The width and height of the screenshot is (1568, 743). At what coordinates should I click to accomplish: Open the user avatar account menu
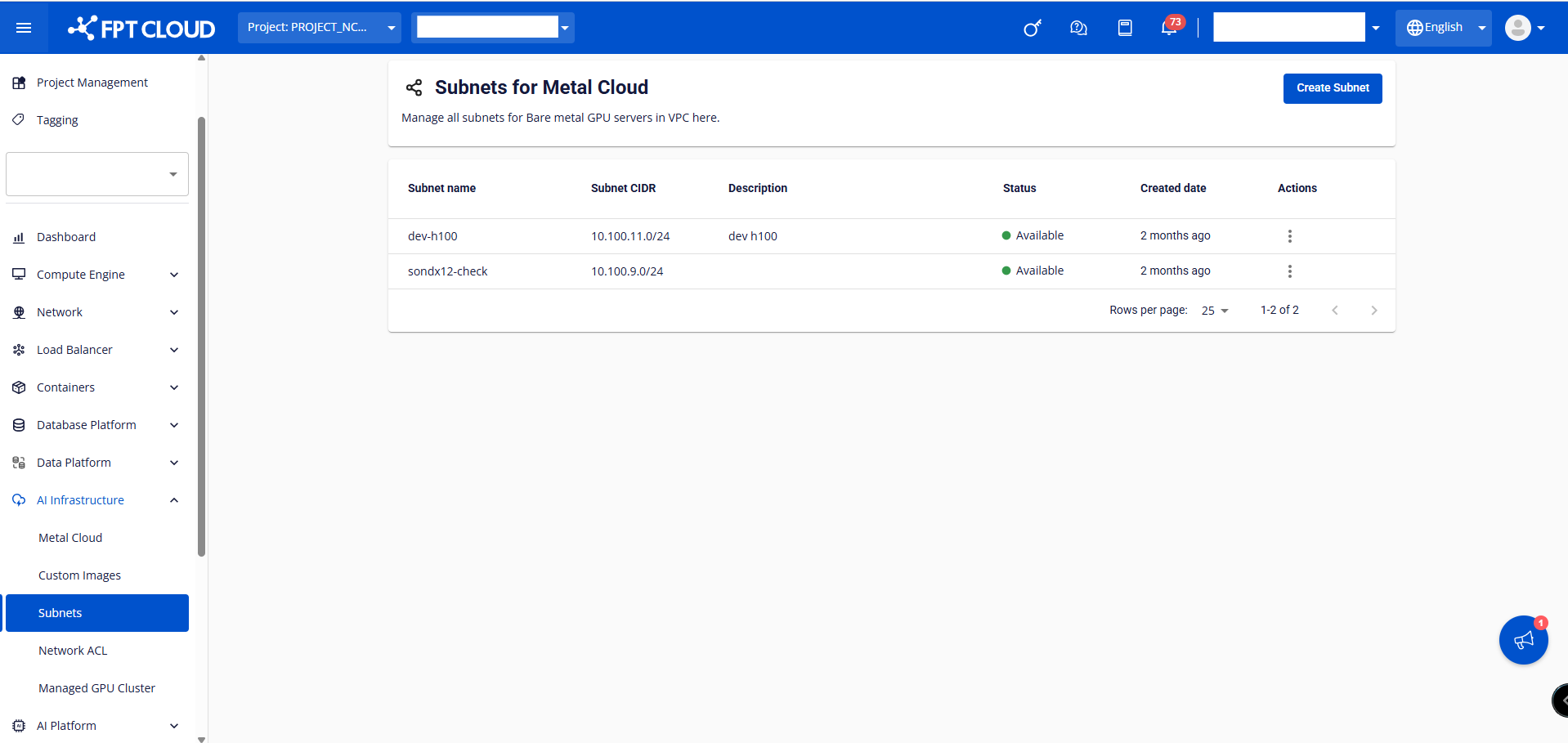(x=1525, y=28)
